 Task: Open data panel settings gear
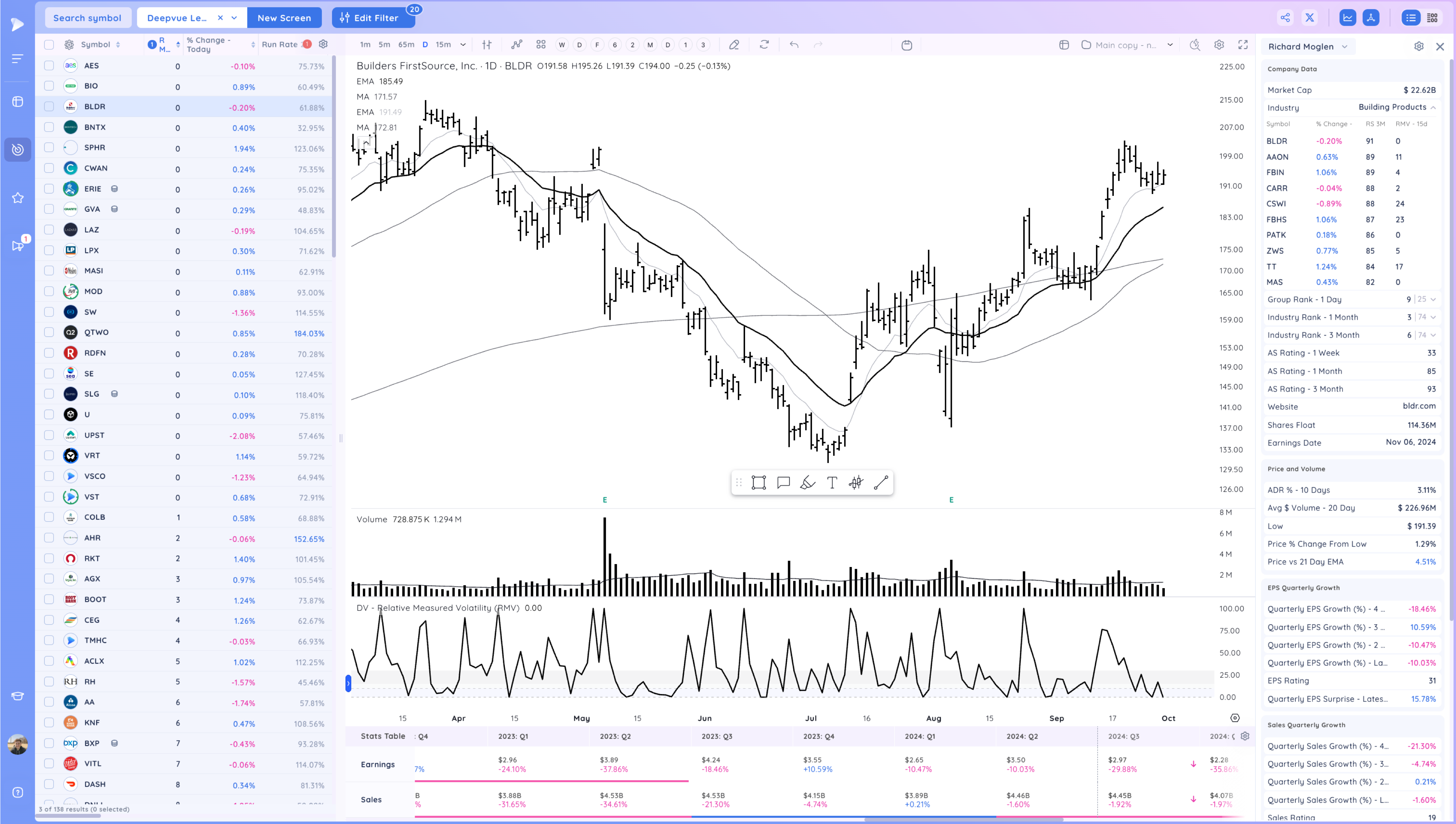click(x=1419, y=47)
